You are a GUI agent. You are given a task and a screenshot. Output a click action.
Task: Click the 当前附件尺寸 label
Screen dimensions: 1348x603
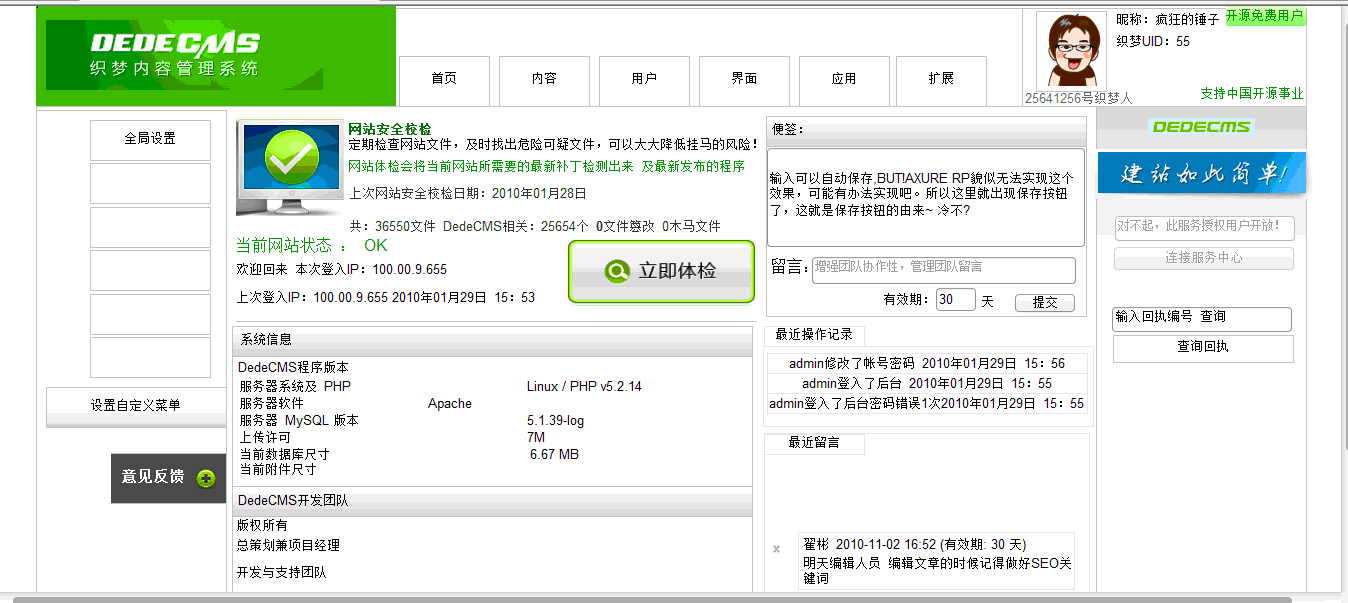278,470
